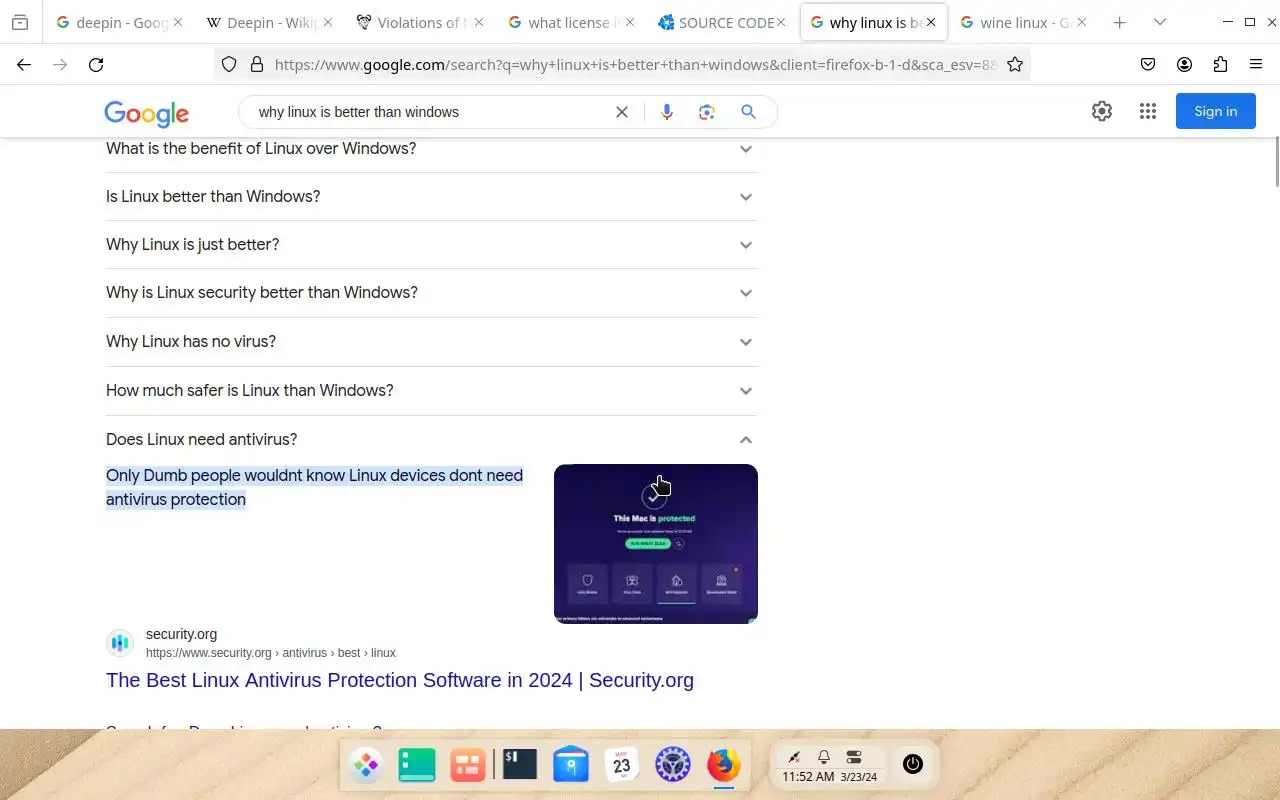
Task: Click the Sign in button
Action: 1215,111
